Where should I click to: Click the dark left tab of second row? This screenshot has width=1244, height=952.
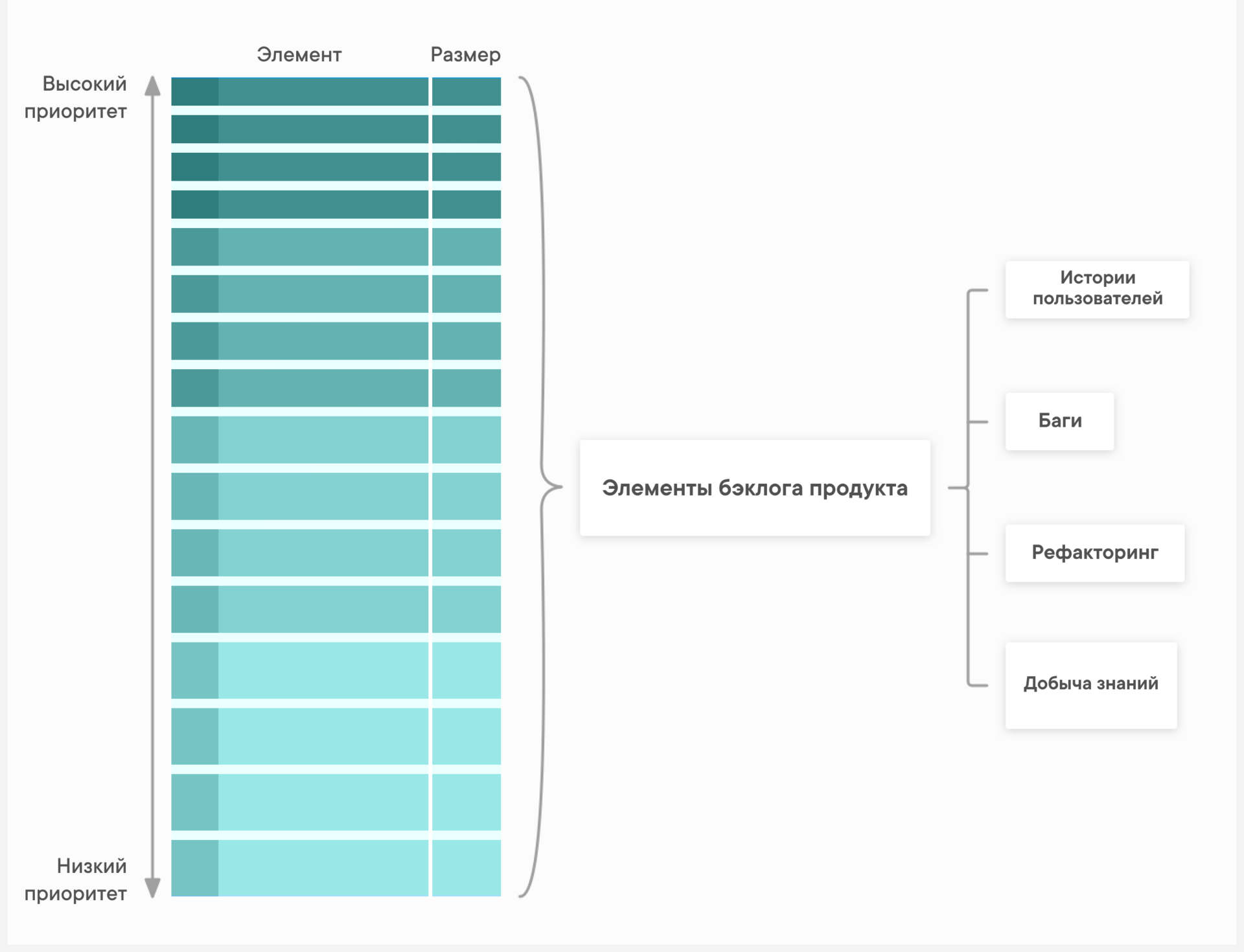194,129
